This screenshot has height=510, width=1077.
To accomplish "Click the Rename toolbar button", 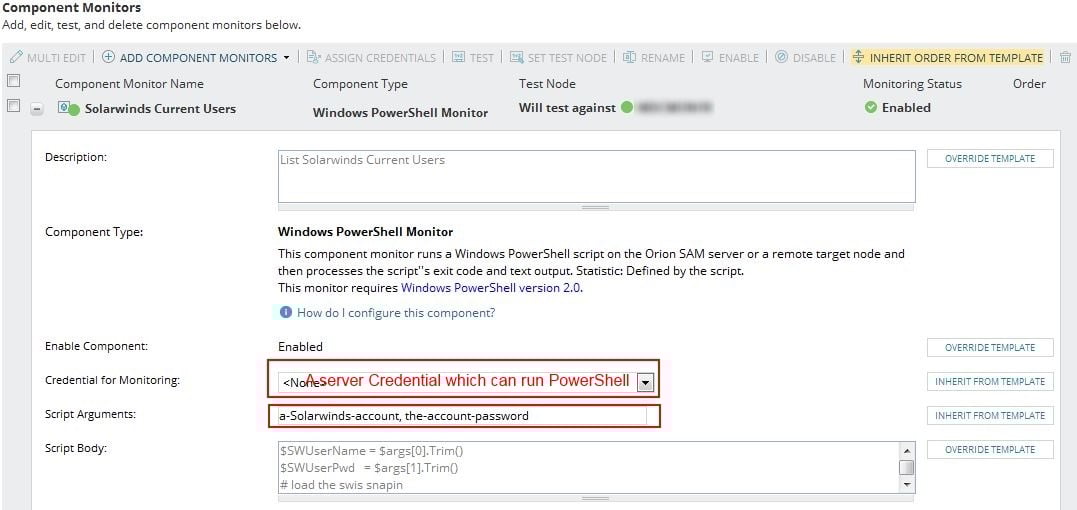I will tap(654, 58).
